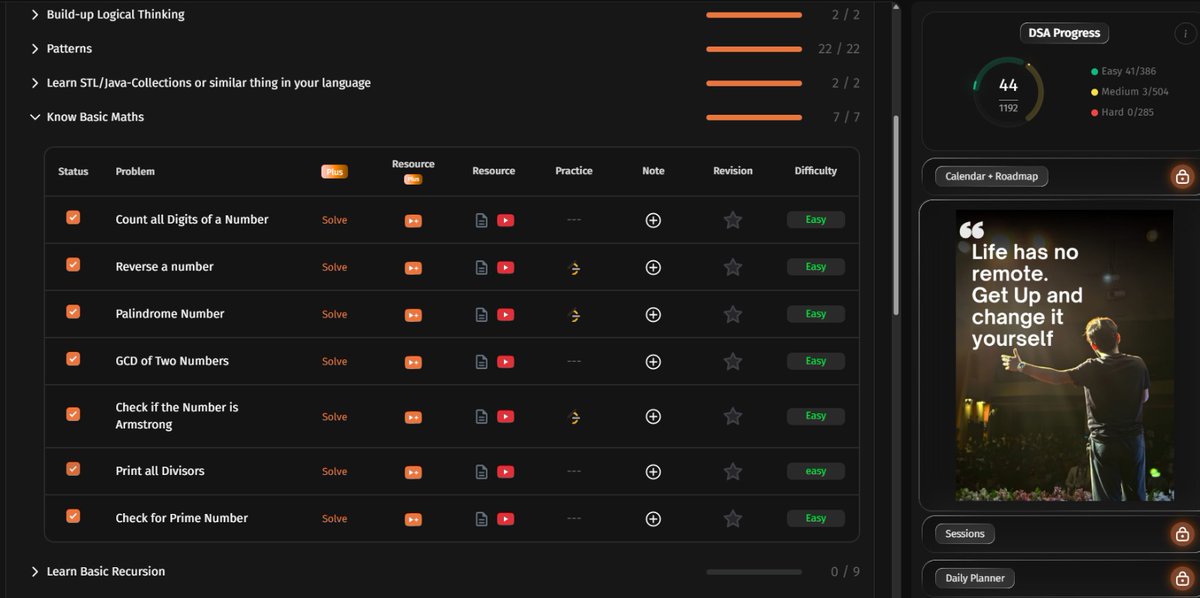1200x598 pixels.
Task: Open Plus video for Count all Digits
Action: 413,220
